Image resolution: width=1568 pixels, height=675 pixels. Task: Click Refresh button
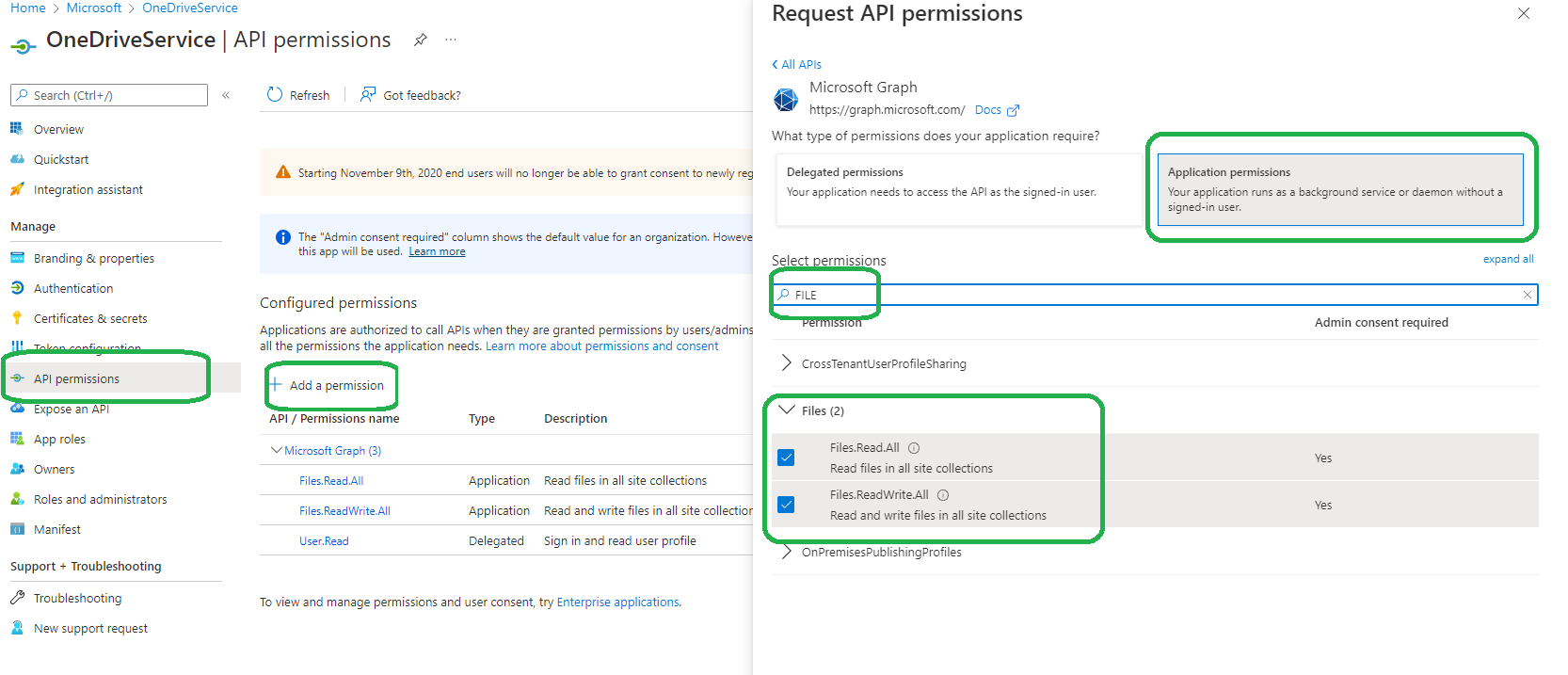tap(298, 95)
